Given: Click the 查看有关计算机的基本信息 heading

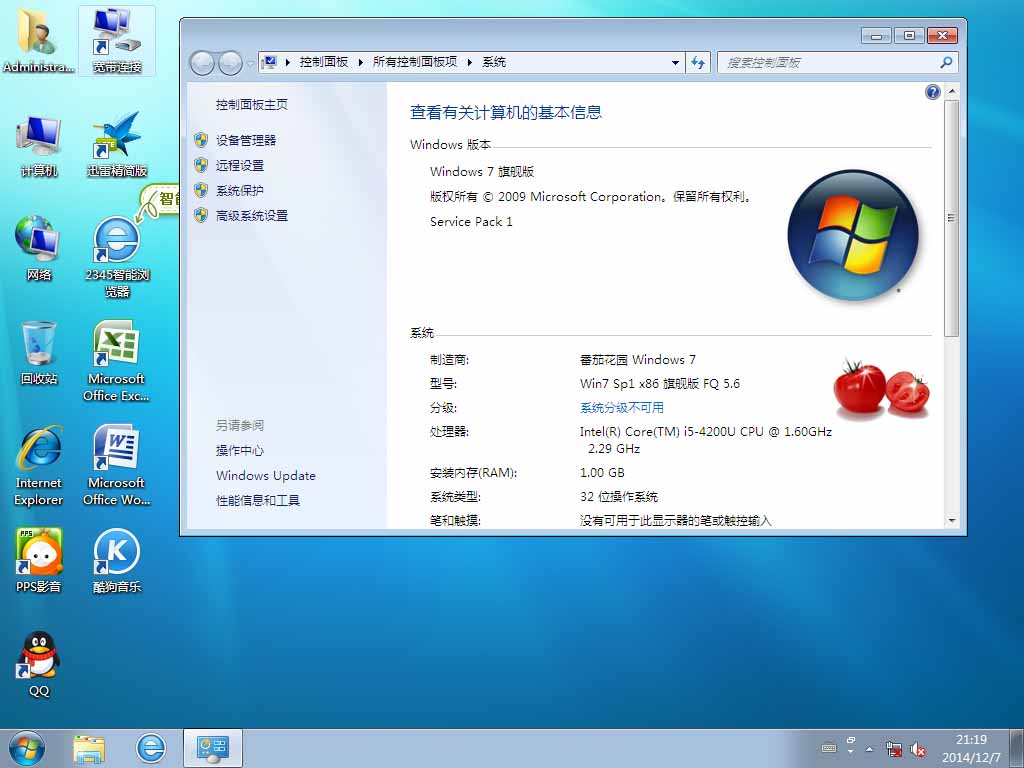Looking at the screenshot, I should (x=505, y=112).
